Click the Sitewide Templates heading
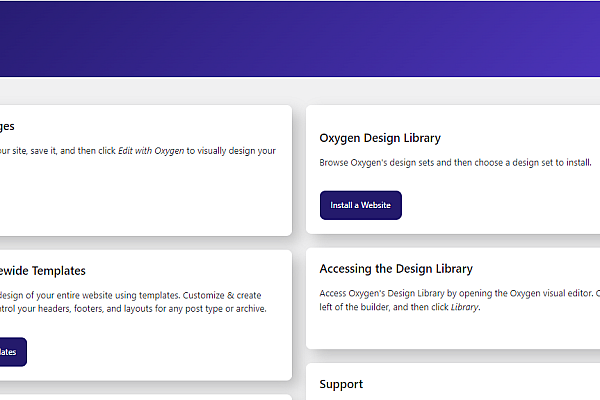This screenshot has width=600, height=400. [x=42, y=271]
